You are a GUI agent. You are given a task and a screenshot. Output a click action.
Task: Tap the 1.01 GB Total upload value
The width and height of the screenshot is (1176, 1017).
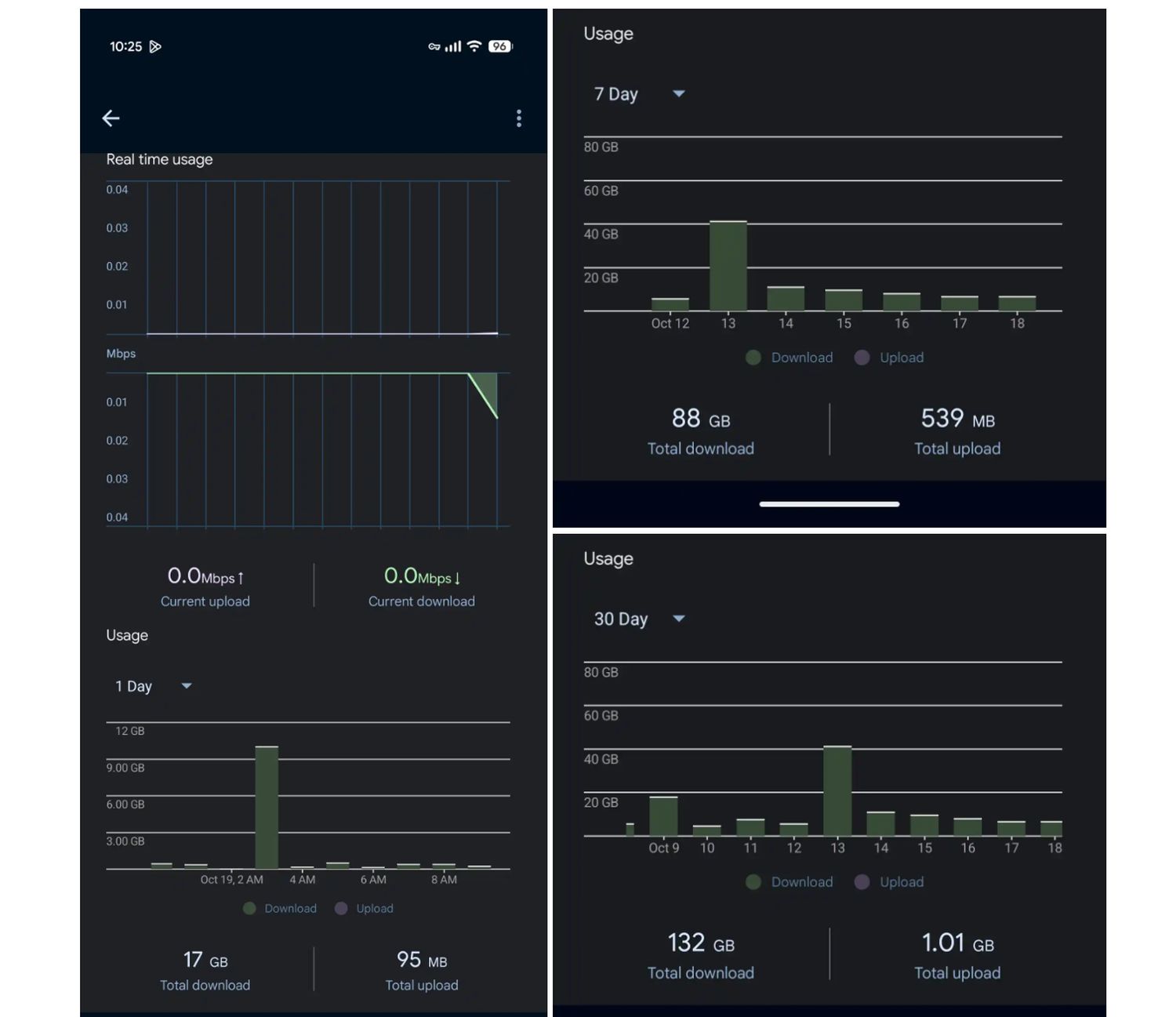pos(957,943)
